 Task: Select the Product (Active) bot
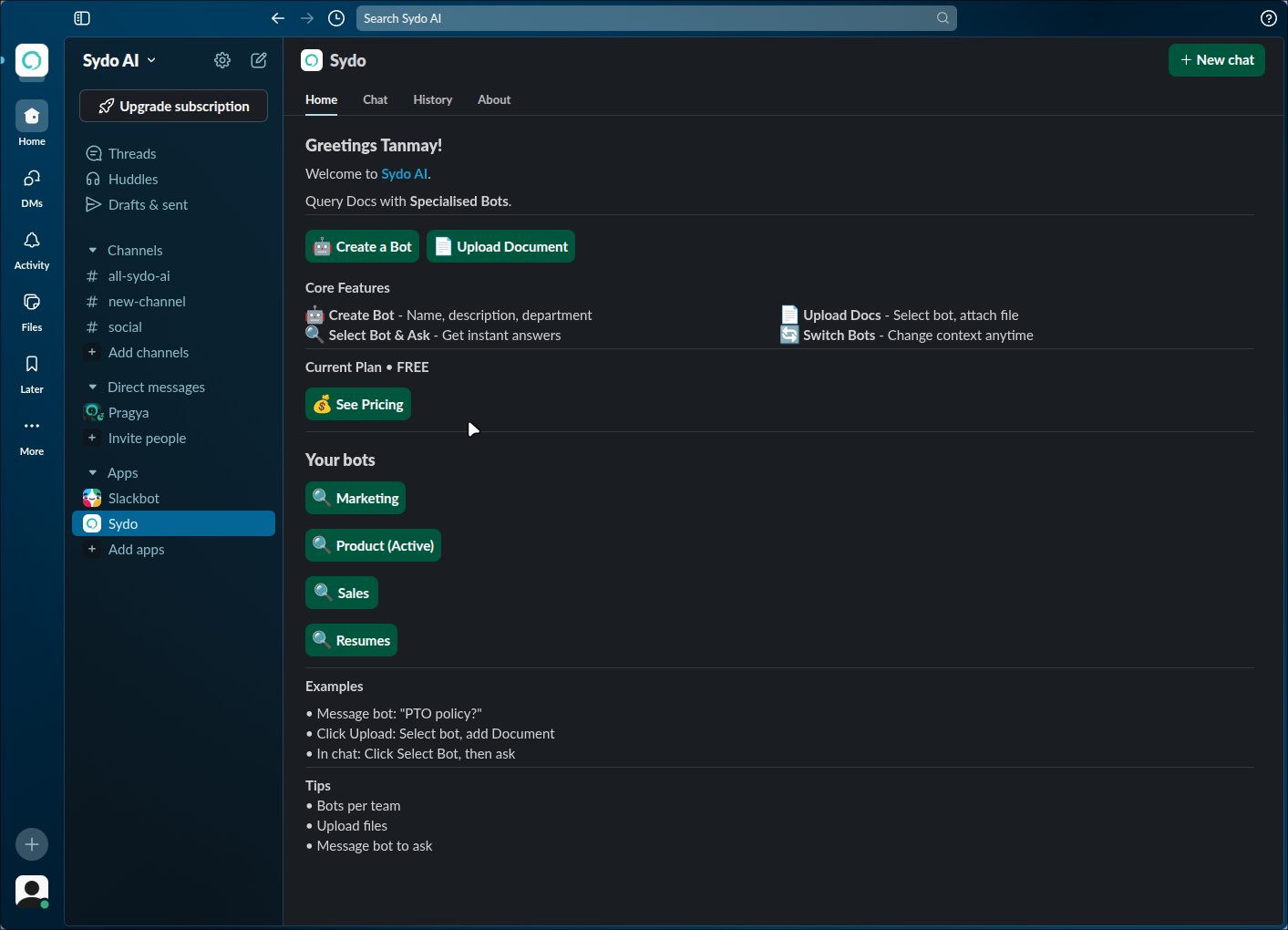[x=373, y=545]
